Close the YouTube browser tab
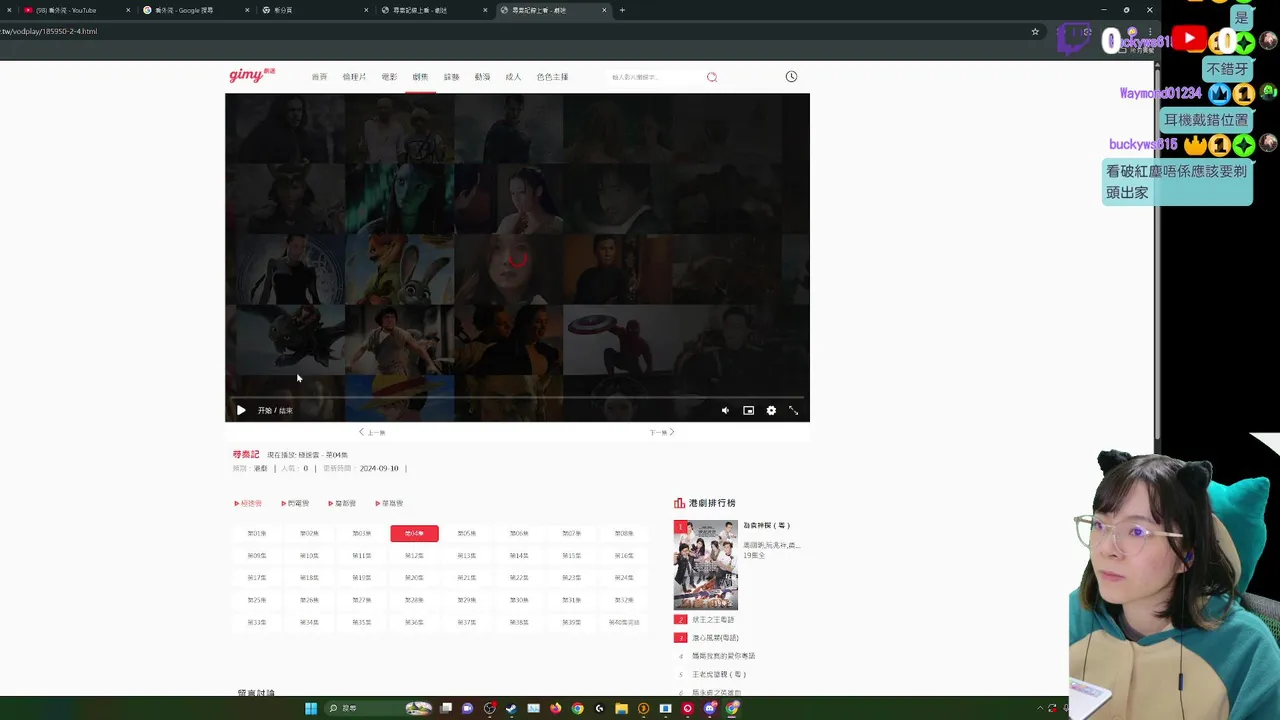The image size is (1280, 720). coord(128,10)
